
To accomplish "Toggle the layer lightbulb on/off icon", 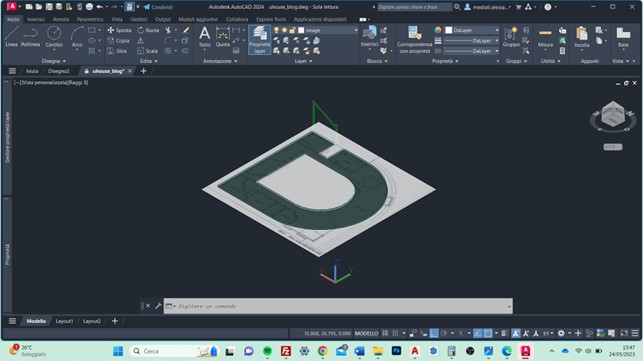I will click(276, 30).
